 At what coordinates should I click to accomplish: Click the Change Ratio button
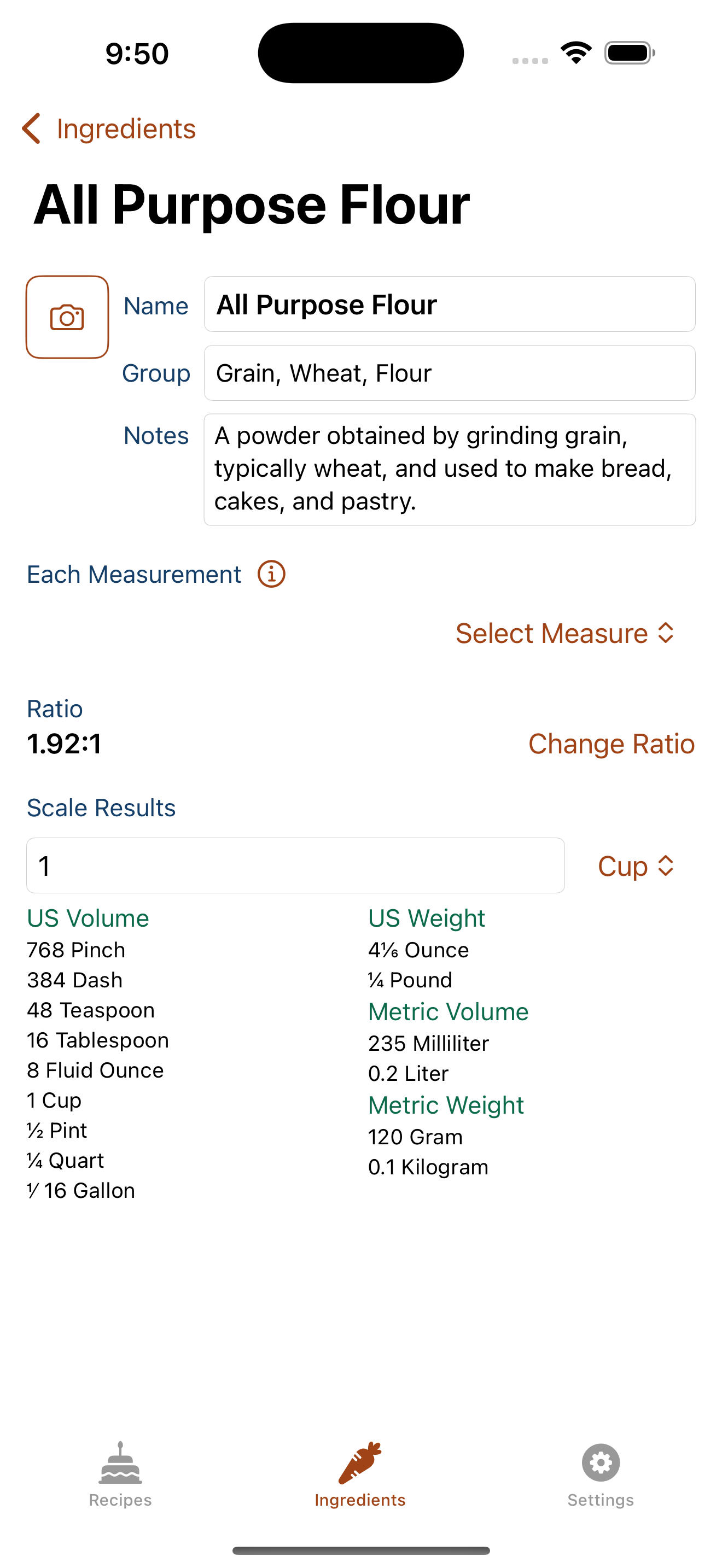click(611, 743)
